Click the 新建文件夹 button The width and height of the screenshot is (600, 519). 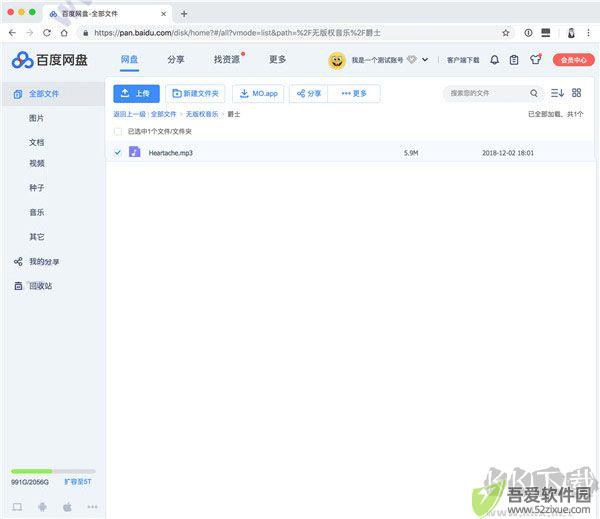[x=196, y=93]
